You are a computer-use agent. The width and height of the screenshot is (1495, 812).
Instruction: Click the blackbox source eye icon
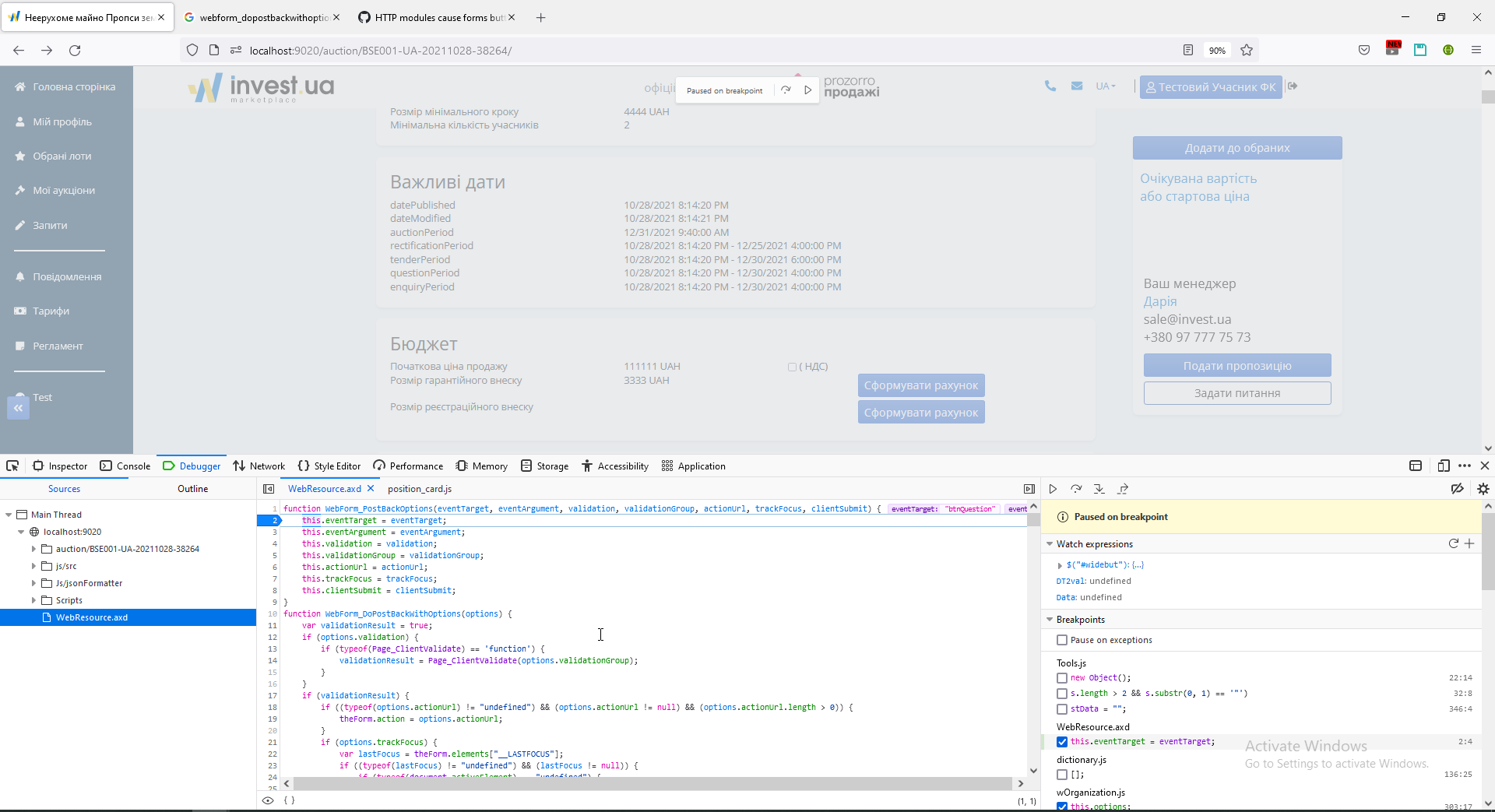[x=268, y=800]
